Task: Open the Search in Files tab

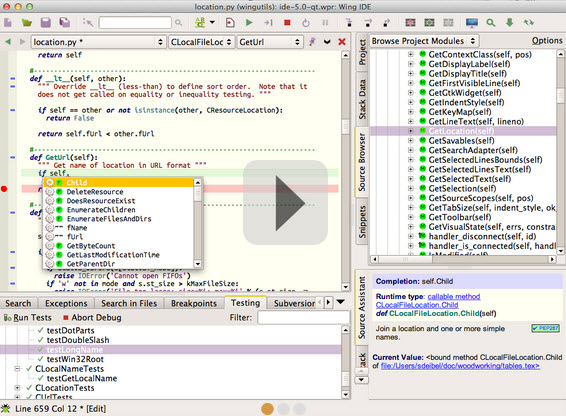Action: pos(129,303)
